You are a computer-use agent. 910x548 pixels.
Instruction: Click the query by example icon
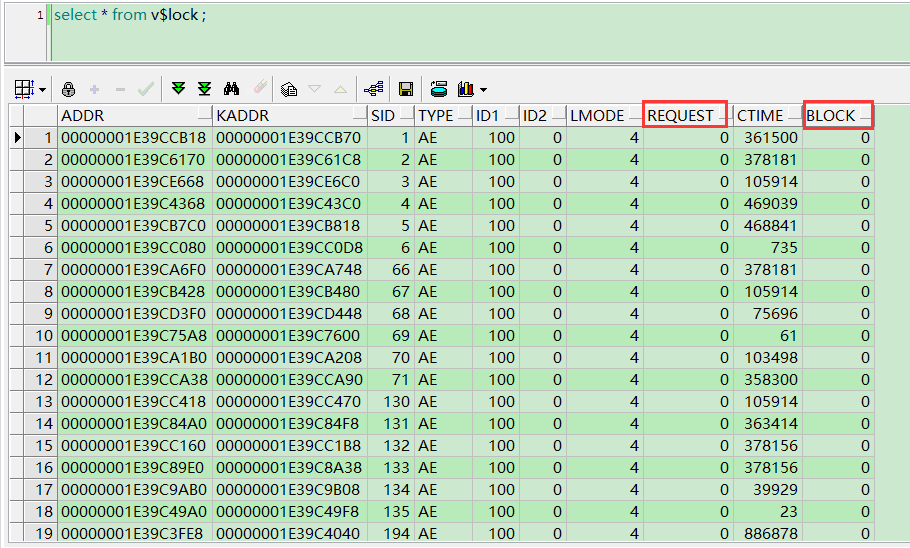[x=289, y=89]
